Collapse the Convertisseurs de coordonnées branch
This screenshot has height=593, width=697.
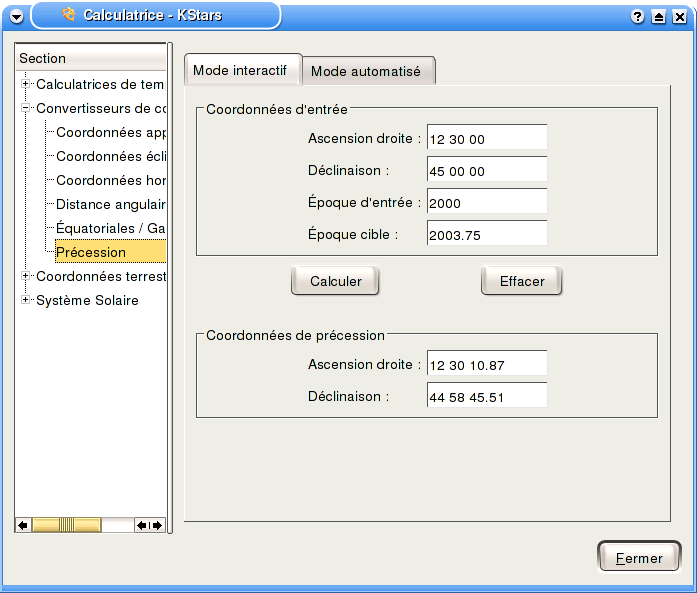tap(27, 108)
